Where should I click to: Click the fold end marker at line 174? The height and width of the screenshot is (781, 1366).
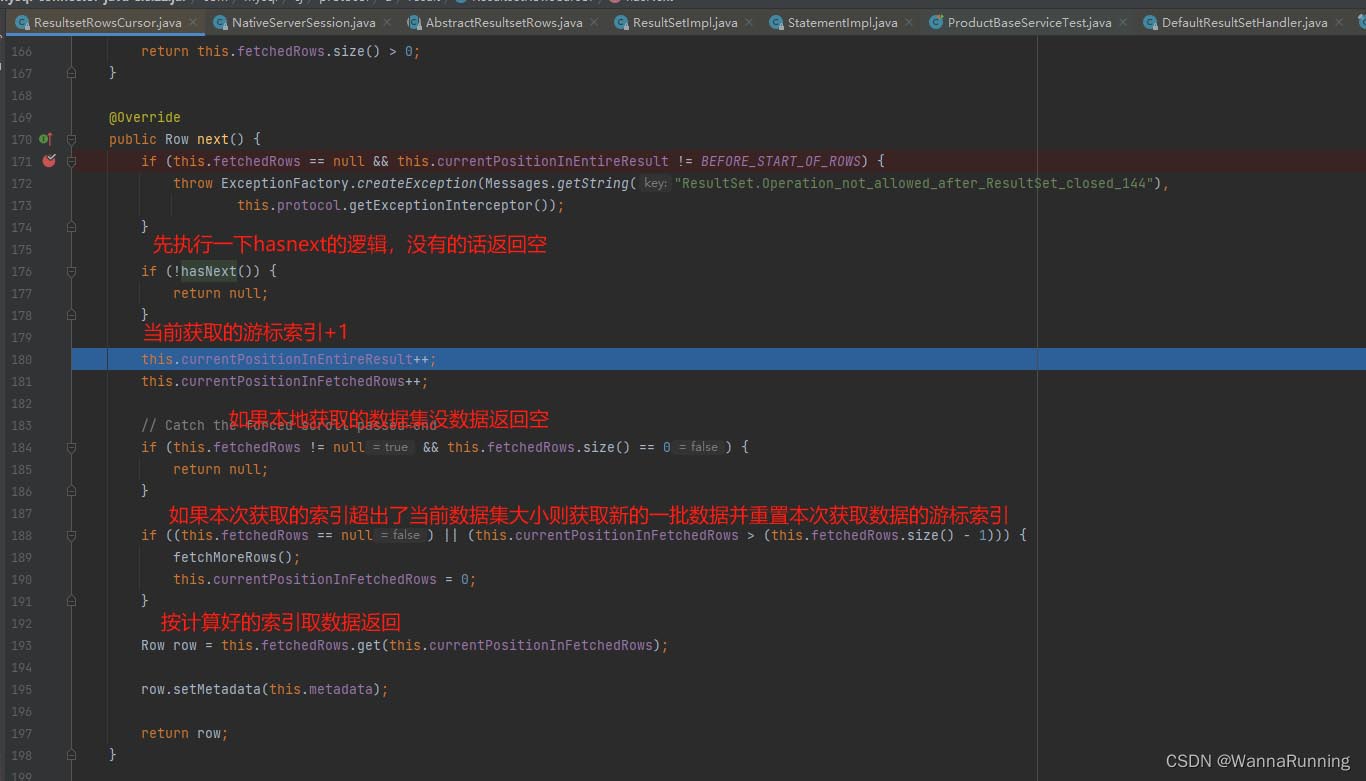tap(71, 227)
